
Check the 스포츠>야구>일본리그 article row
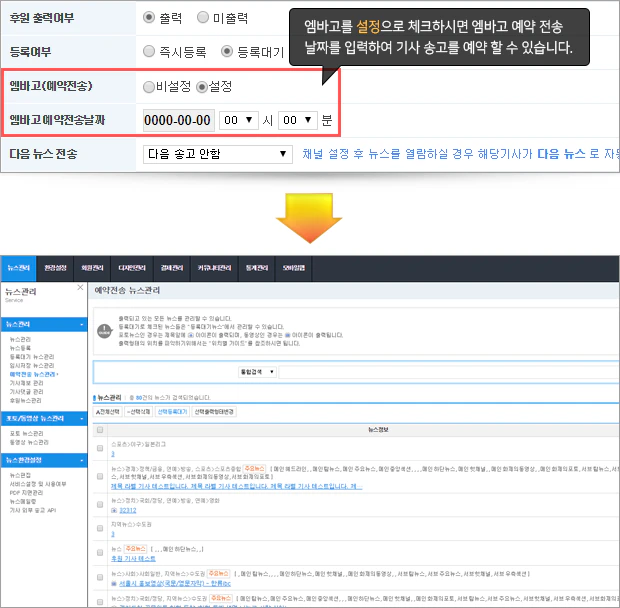click(x=100, y=448)
